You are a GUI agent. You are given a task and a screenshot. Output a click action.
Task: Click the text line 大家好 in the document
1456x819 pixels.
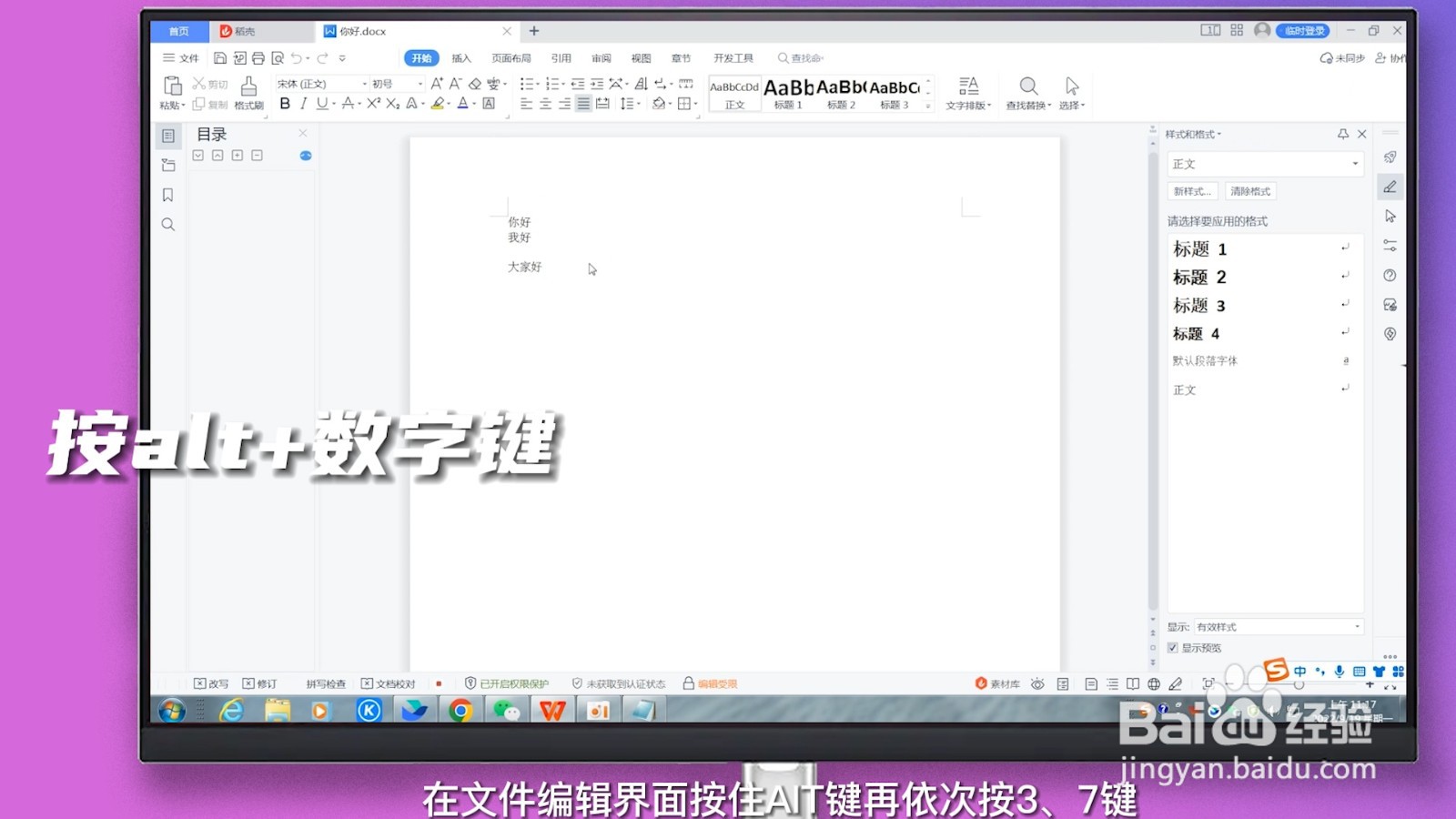525,267
